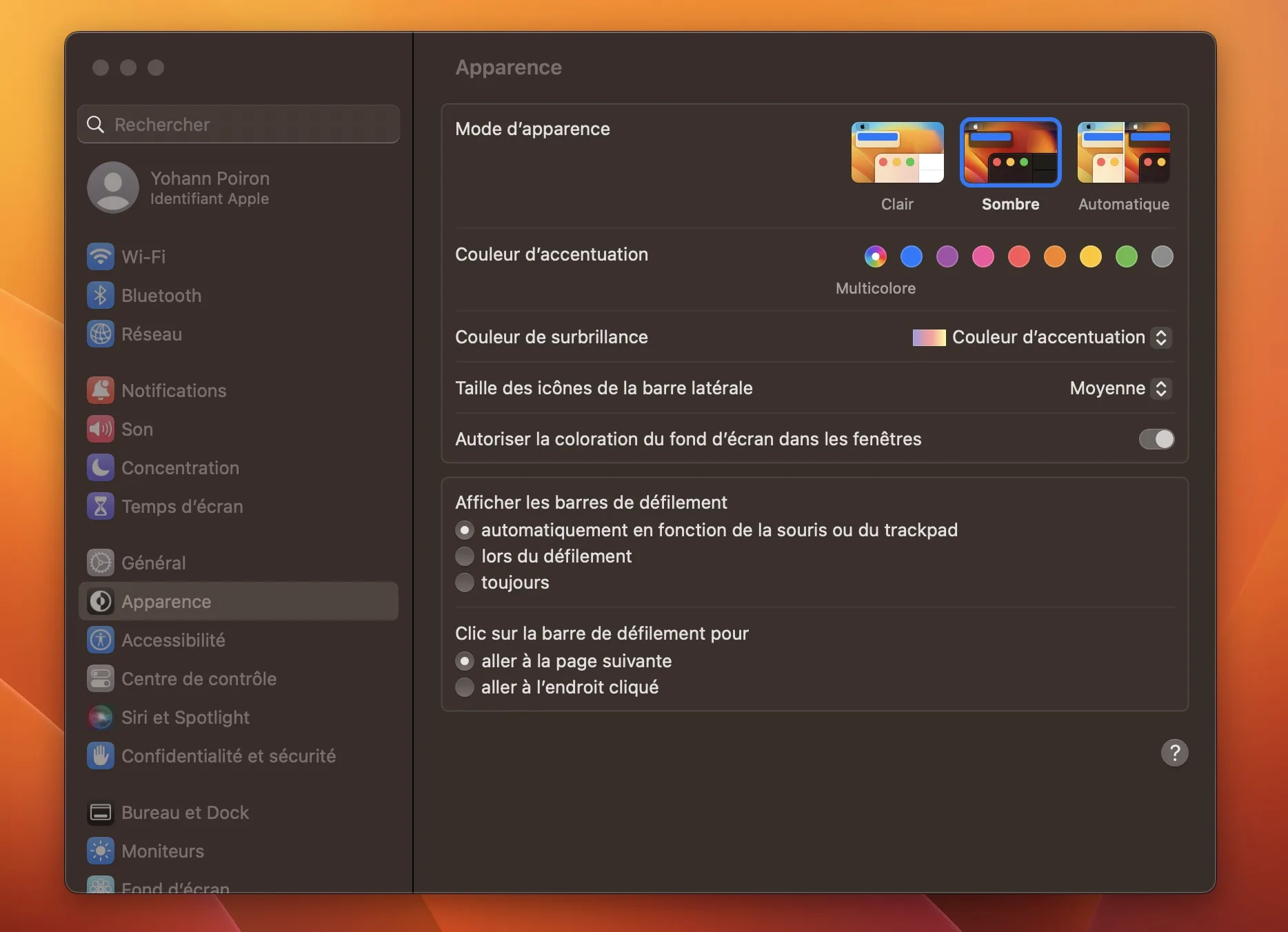
Task: Open Yohann Poiron Apple ID account
Action: click(x=210, y=188)
